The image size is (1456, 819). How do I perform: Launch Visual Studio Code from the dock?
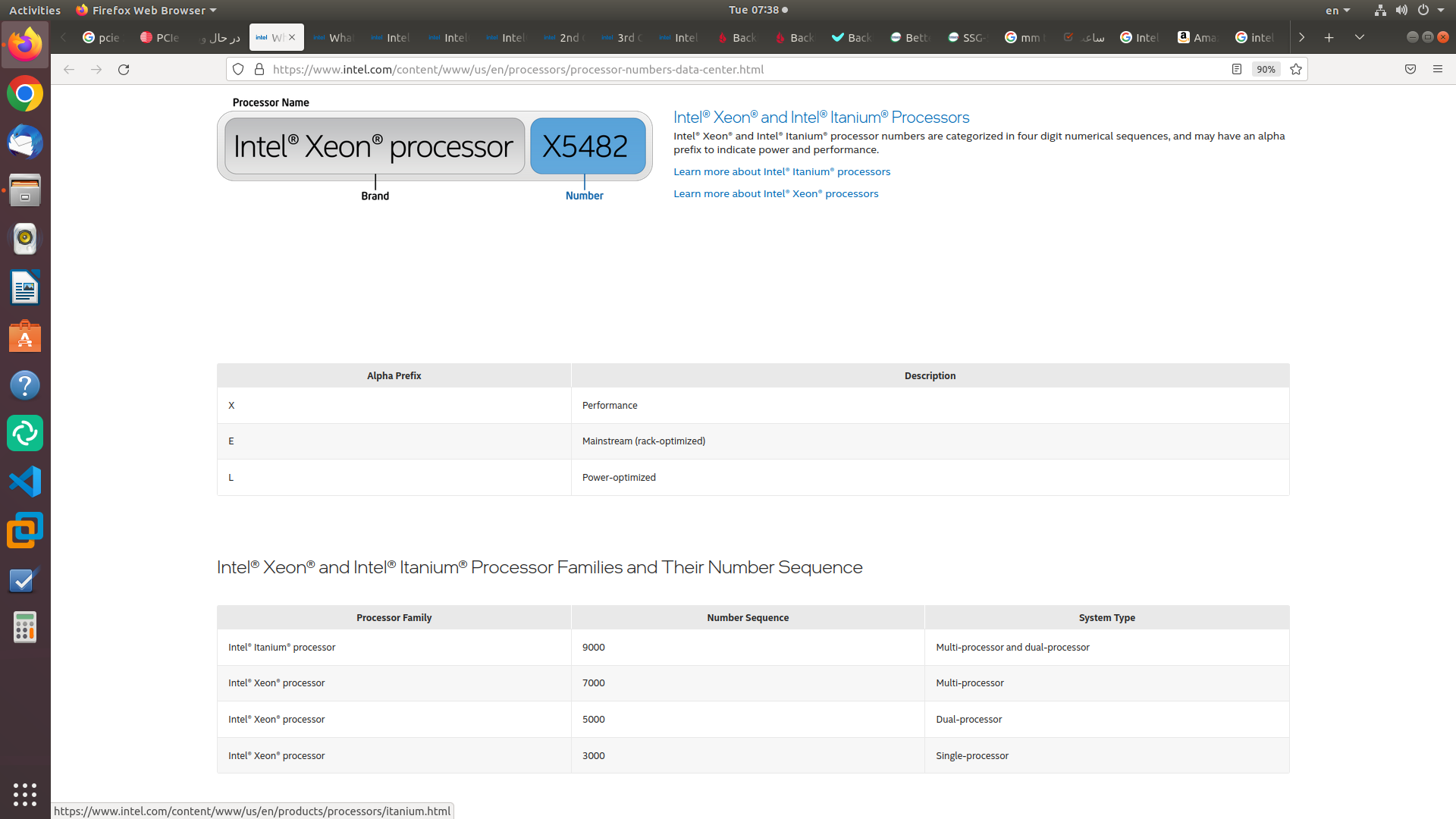point(25,482)
